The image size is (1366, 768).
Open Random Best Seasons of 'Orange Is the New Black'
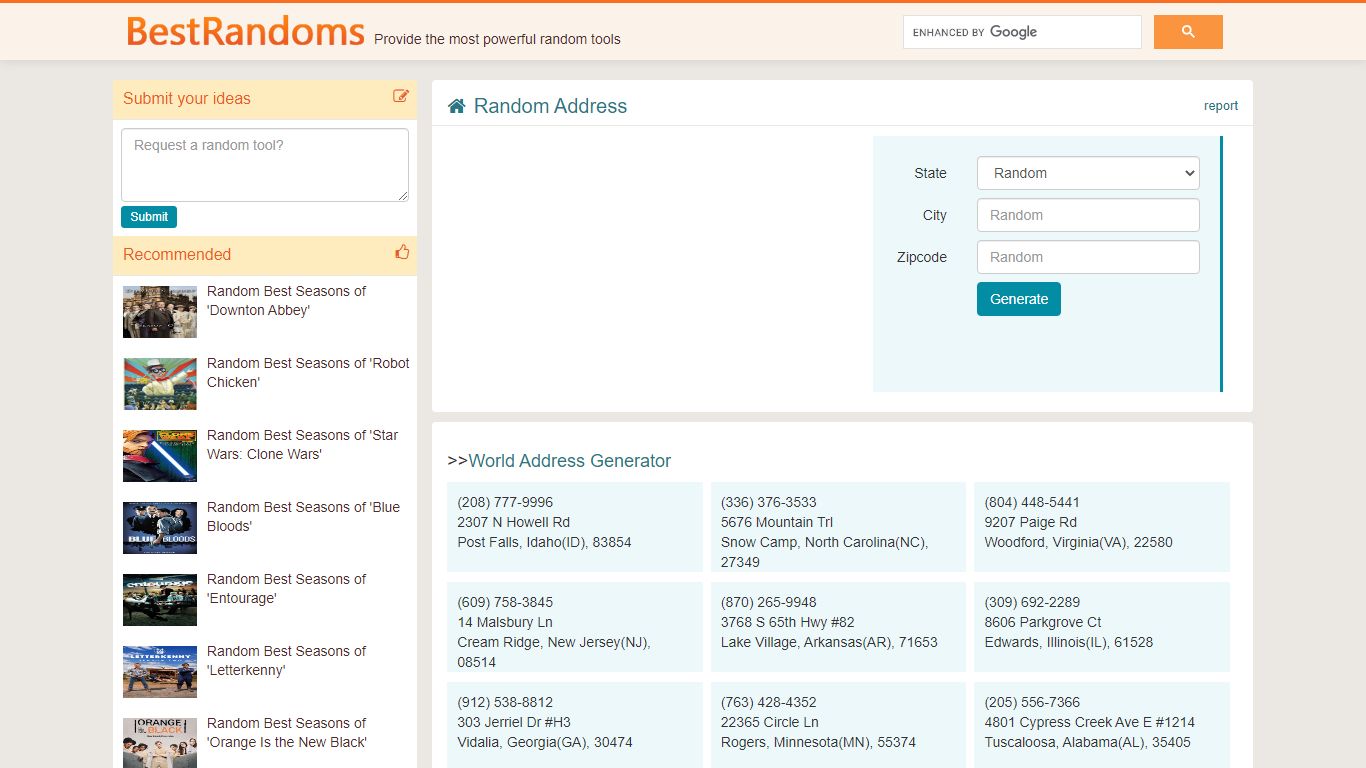point(287,733)
